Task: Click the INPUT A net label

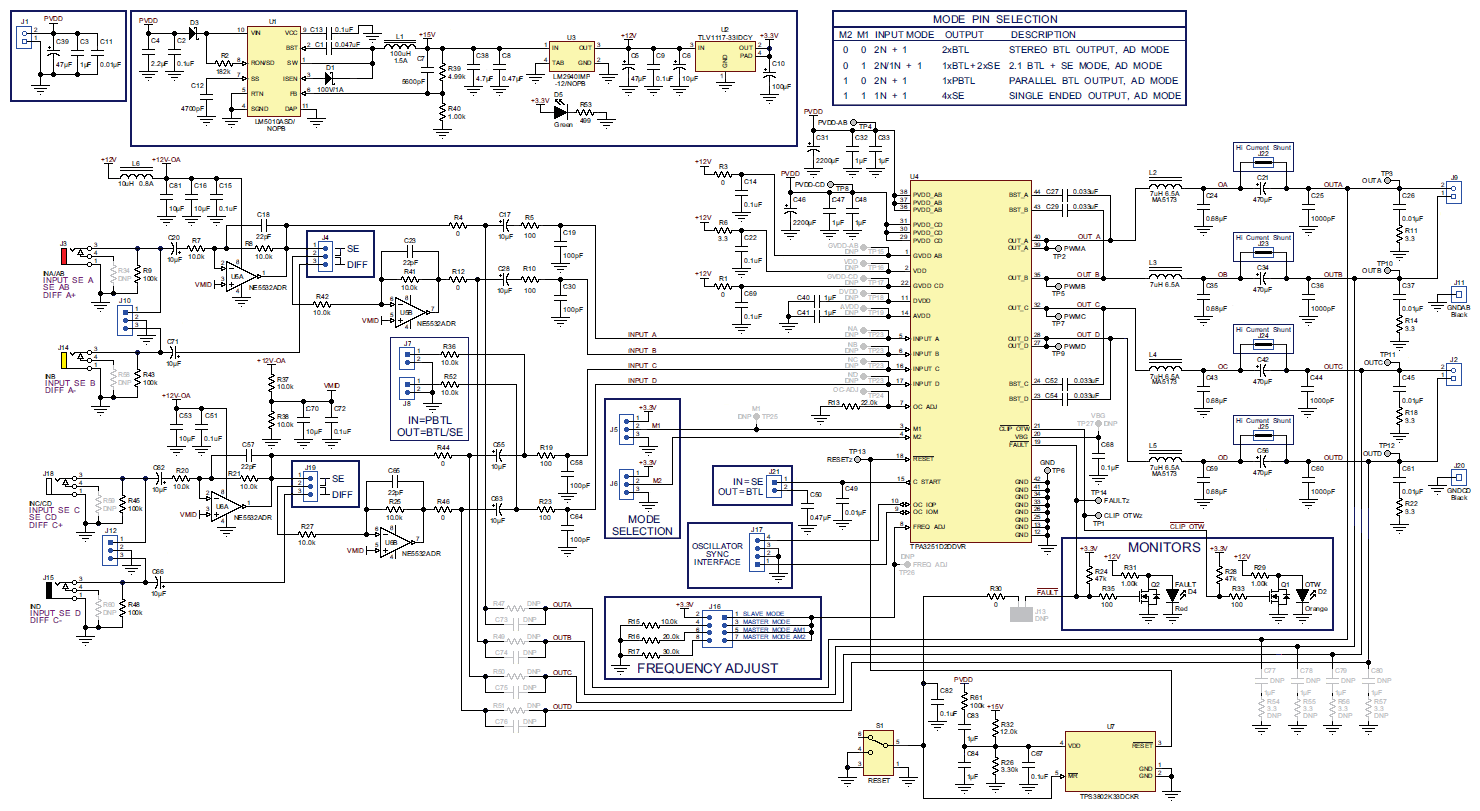Action: 641,335
